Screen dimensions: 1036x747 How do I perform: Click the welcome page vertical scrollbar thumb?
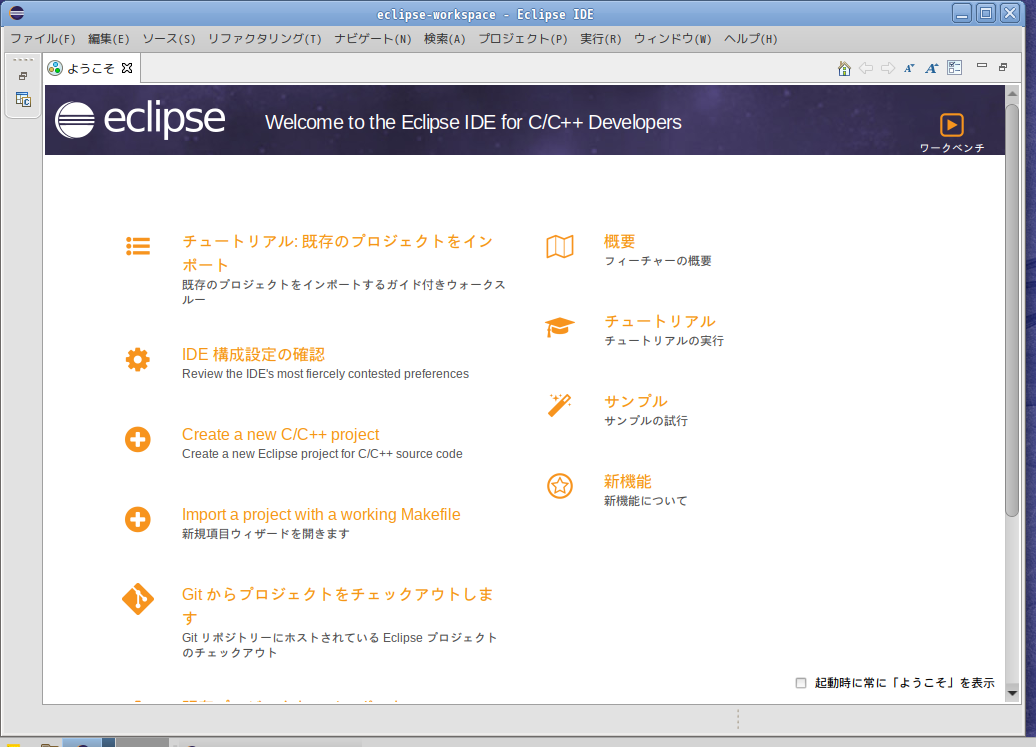pos(1012,310)
